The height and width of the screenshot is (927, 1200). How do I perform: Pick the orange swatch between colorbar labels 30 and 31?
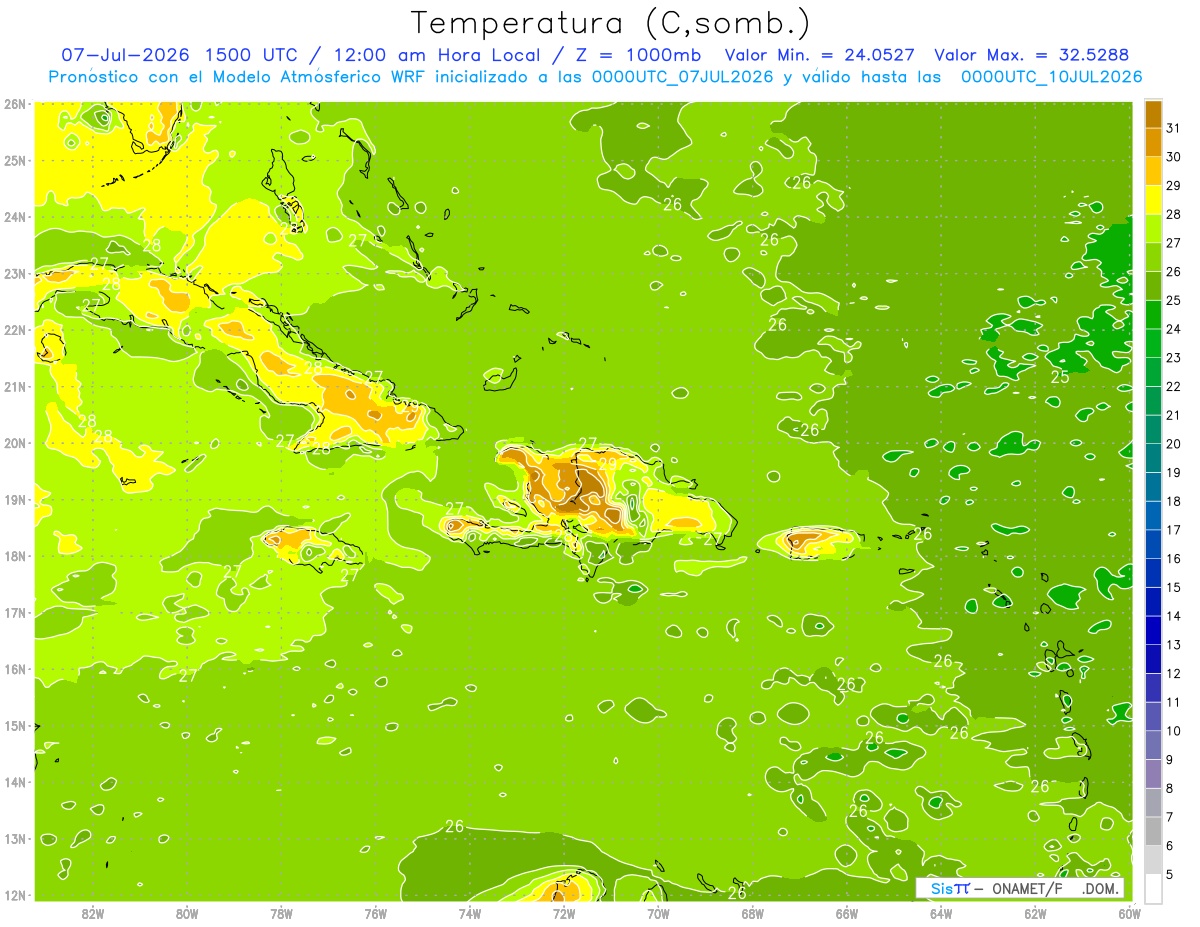1153,142
